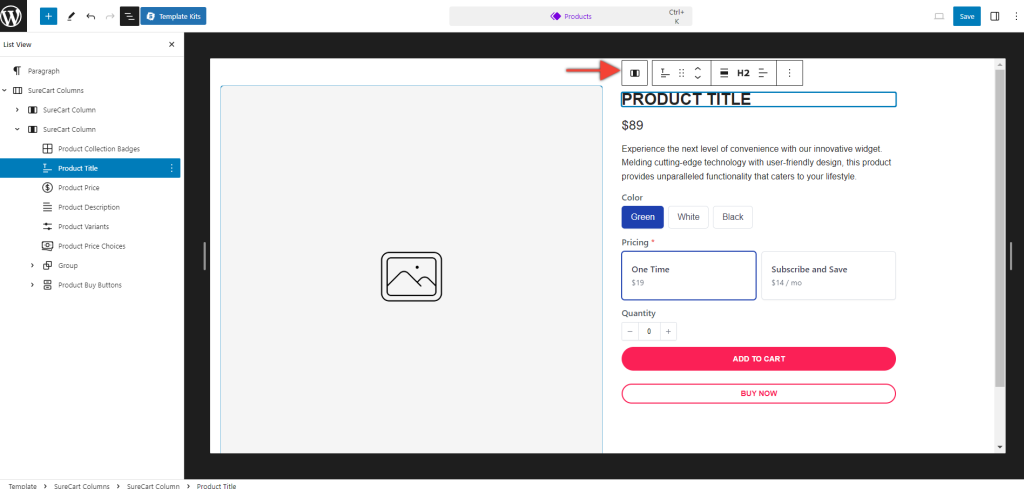This screenshot has width=1024, height=489.
Task: Collapse the SureCart Columns parent block
Action: 5,90
